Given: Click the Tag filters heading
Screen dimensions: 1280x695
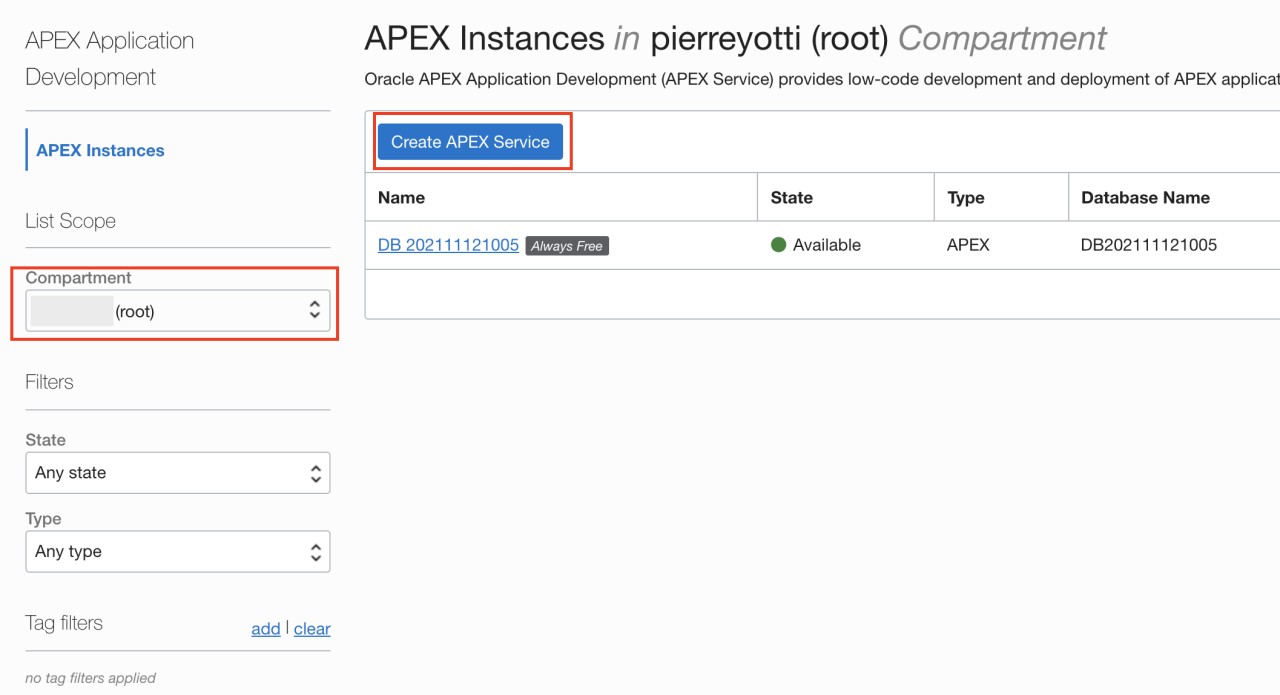Looking at the screenshot, I should click(64, 623).
